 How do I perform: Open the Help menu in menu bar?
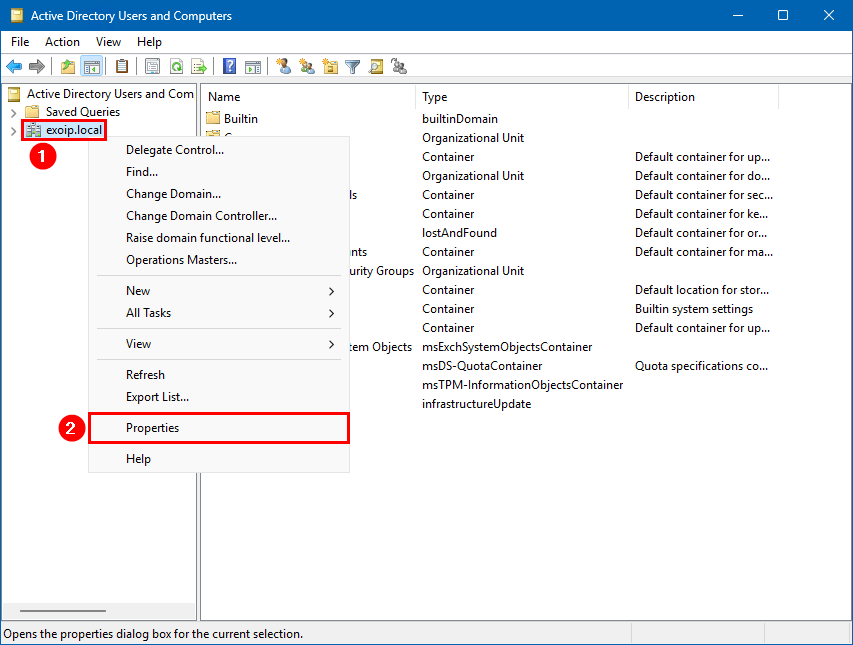click(x=149, y=42)
